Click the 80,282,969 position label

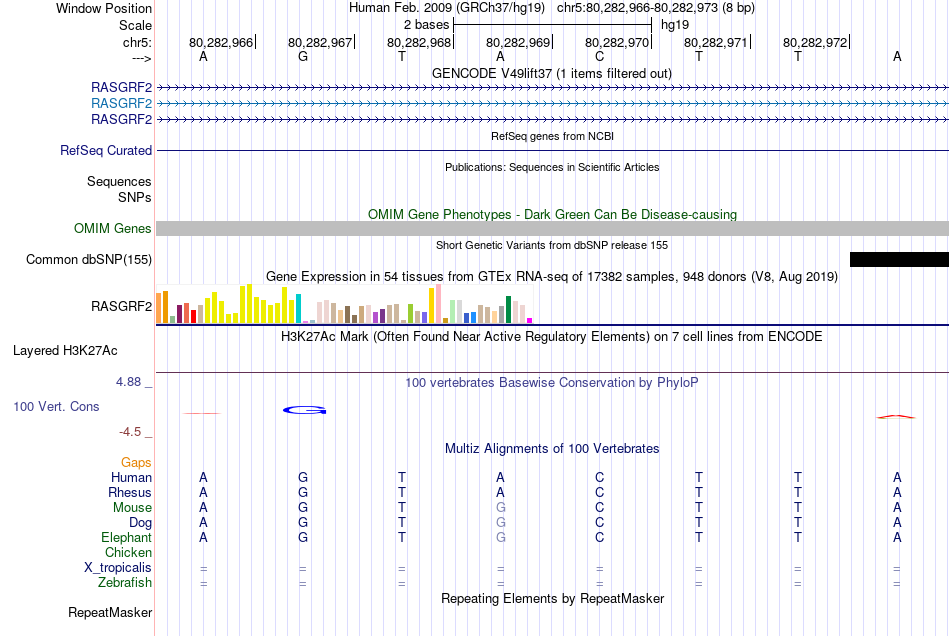click(518, 42)
